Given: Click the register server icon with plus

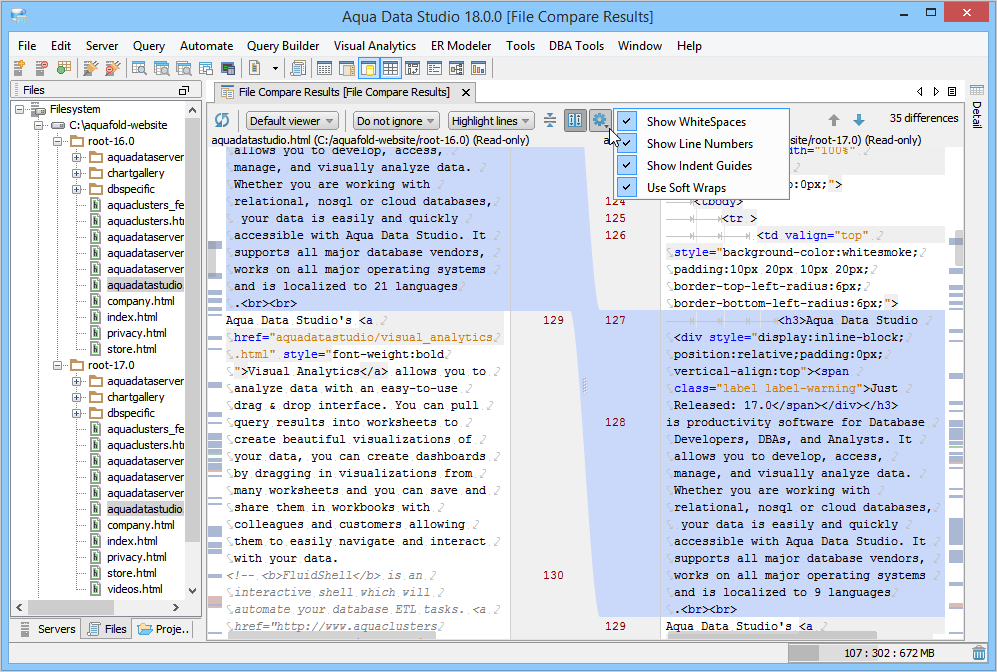Looking at the screenshot, I should point(20,68).
